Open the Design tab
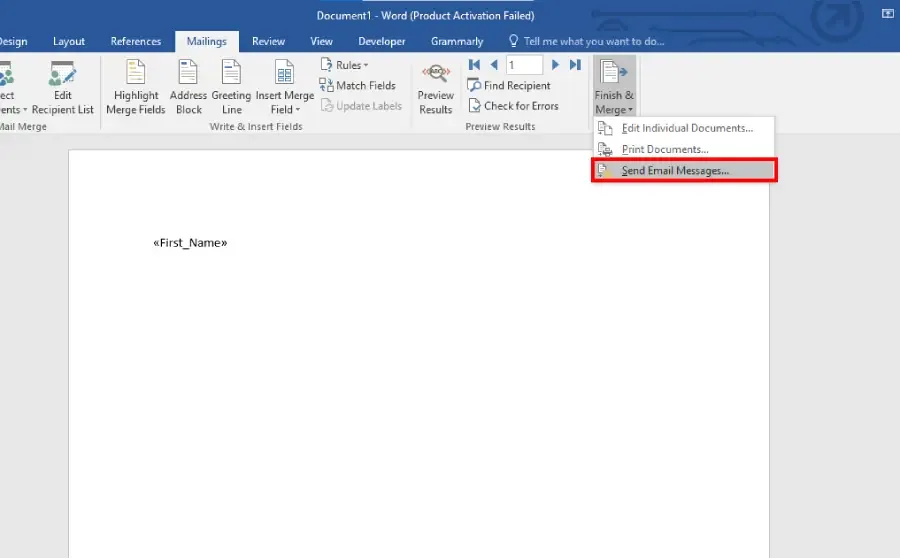Screen dimensions: 900x558 click(x=13, y=41)
